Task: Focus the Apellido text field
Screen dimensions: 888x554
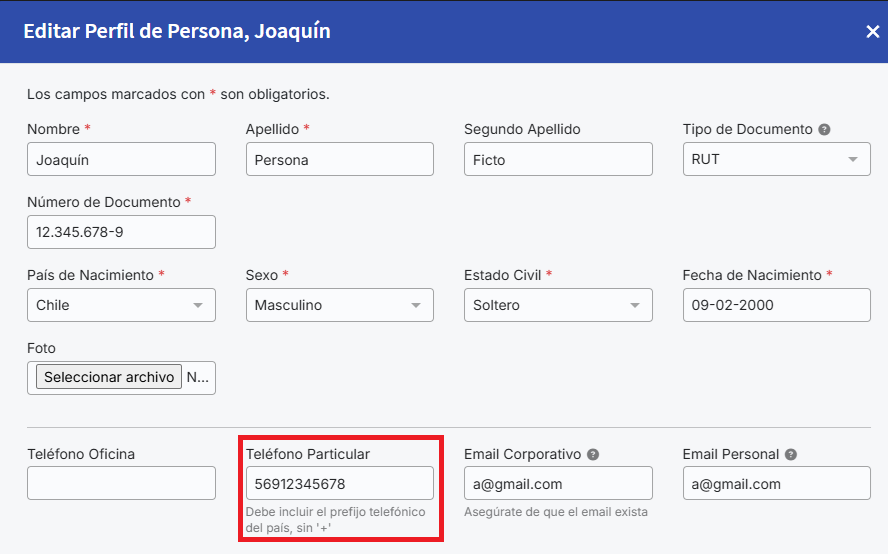Action: click(x=339, y=159)
